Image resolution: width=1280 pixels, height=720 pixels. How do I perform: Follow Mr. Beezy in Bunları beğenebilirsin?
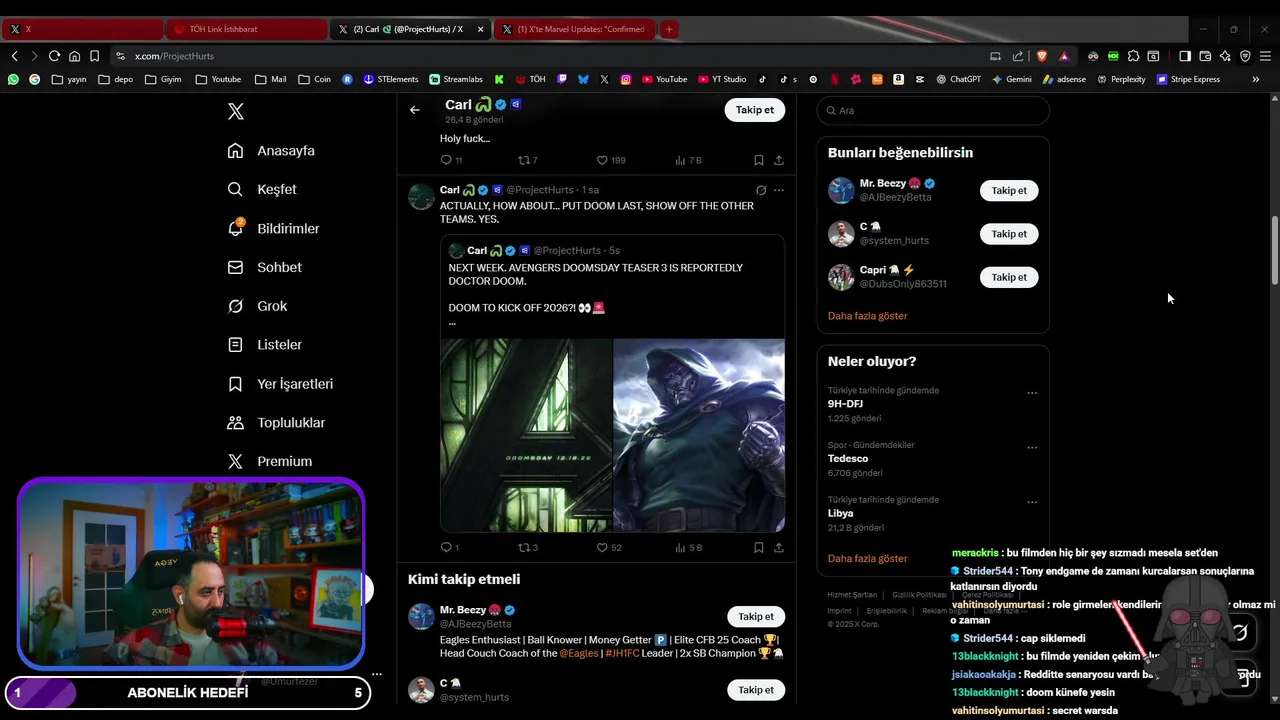[x=1009, y=190]
